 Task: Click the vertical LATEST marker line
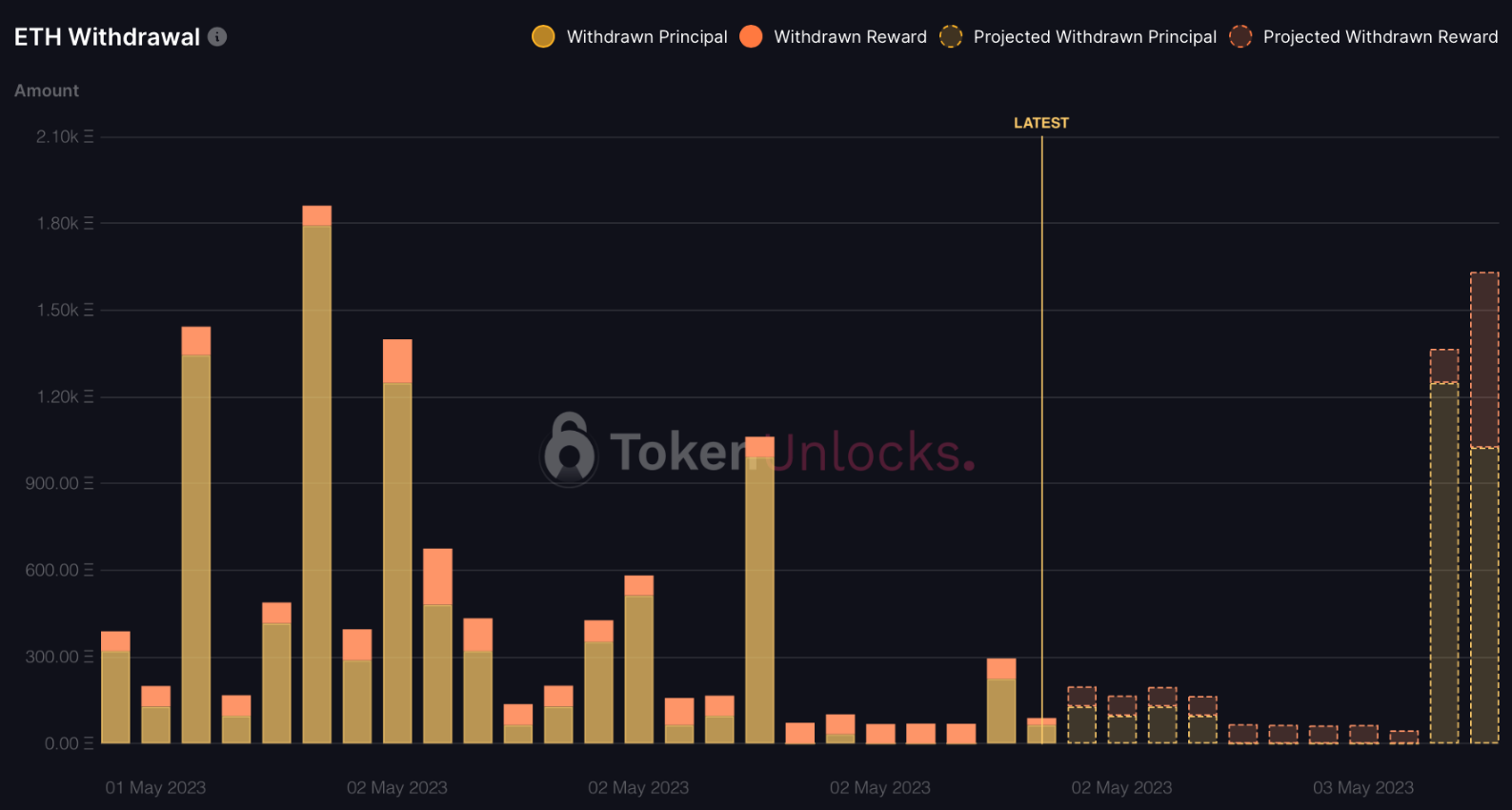point(1041,438)
